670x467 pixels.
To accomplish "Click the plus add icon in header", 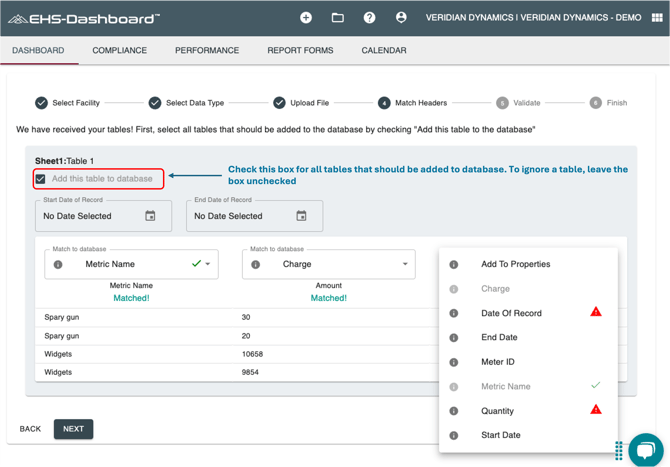I will click(x=306, y=18).
